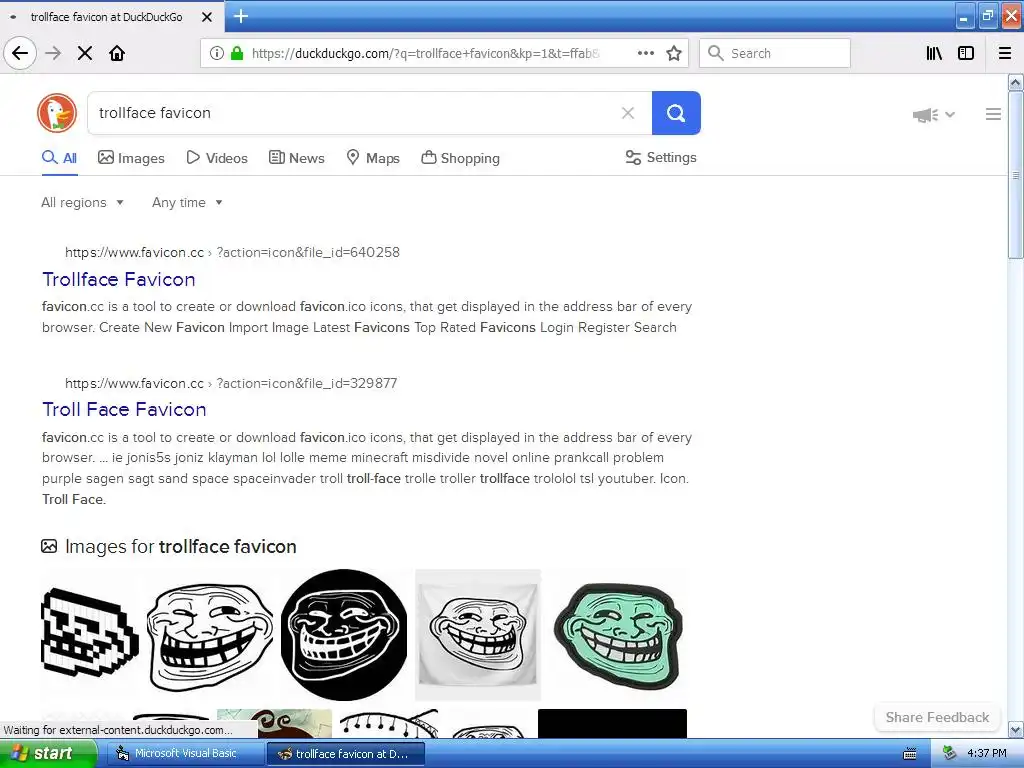Switch to the Shopping results tab
The width and height of the screenshot is (1024, 768).
[460, 158]
